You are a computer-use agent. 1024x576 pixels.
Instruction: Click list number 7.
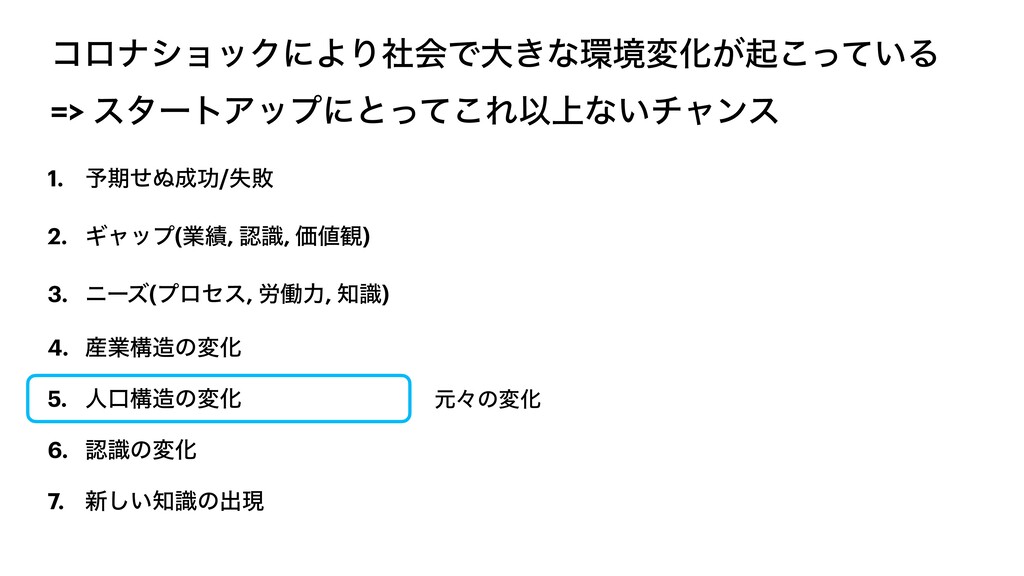[x=56, y=501]
